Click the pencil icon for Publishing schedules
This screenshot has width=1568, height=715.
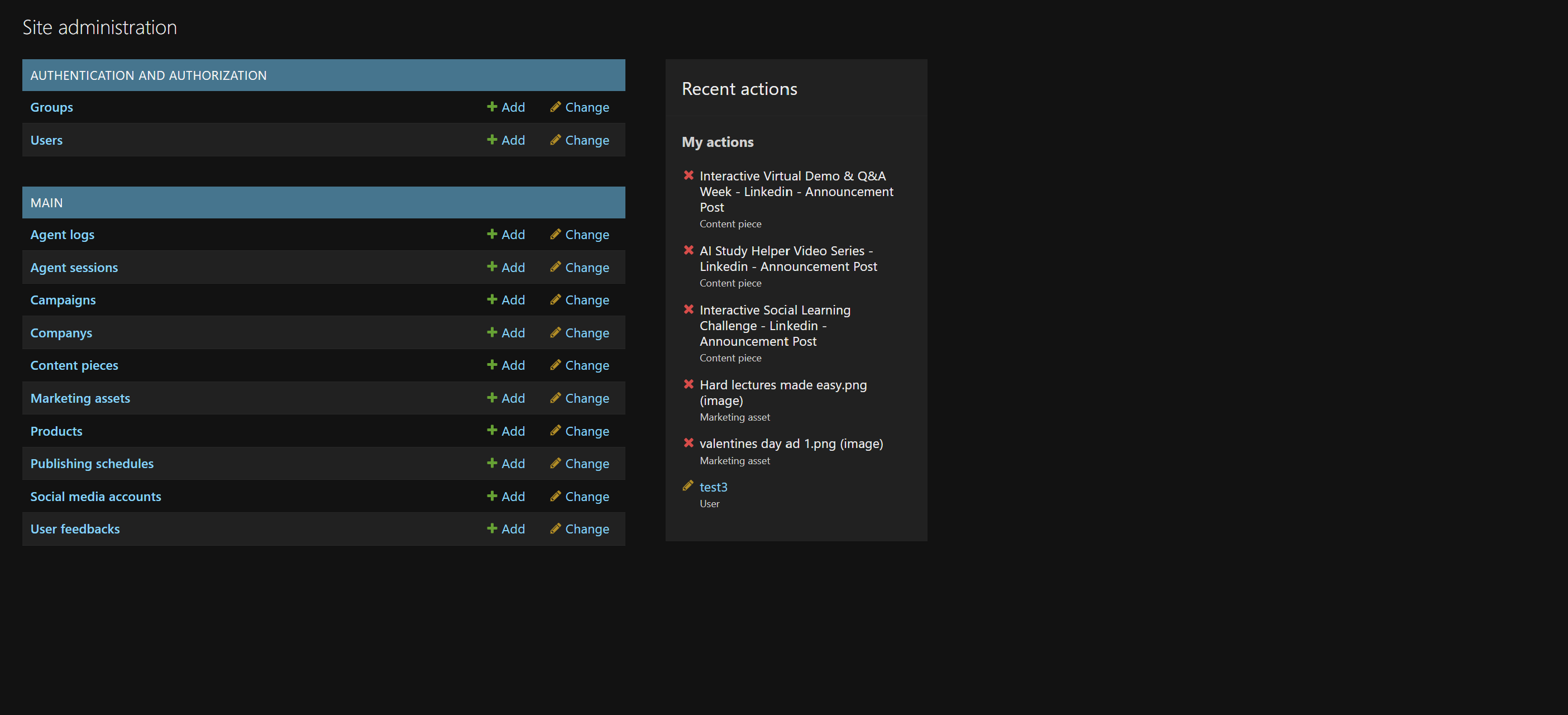tap(555, 463)
